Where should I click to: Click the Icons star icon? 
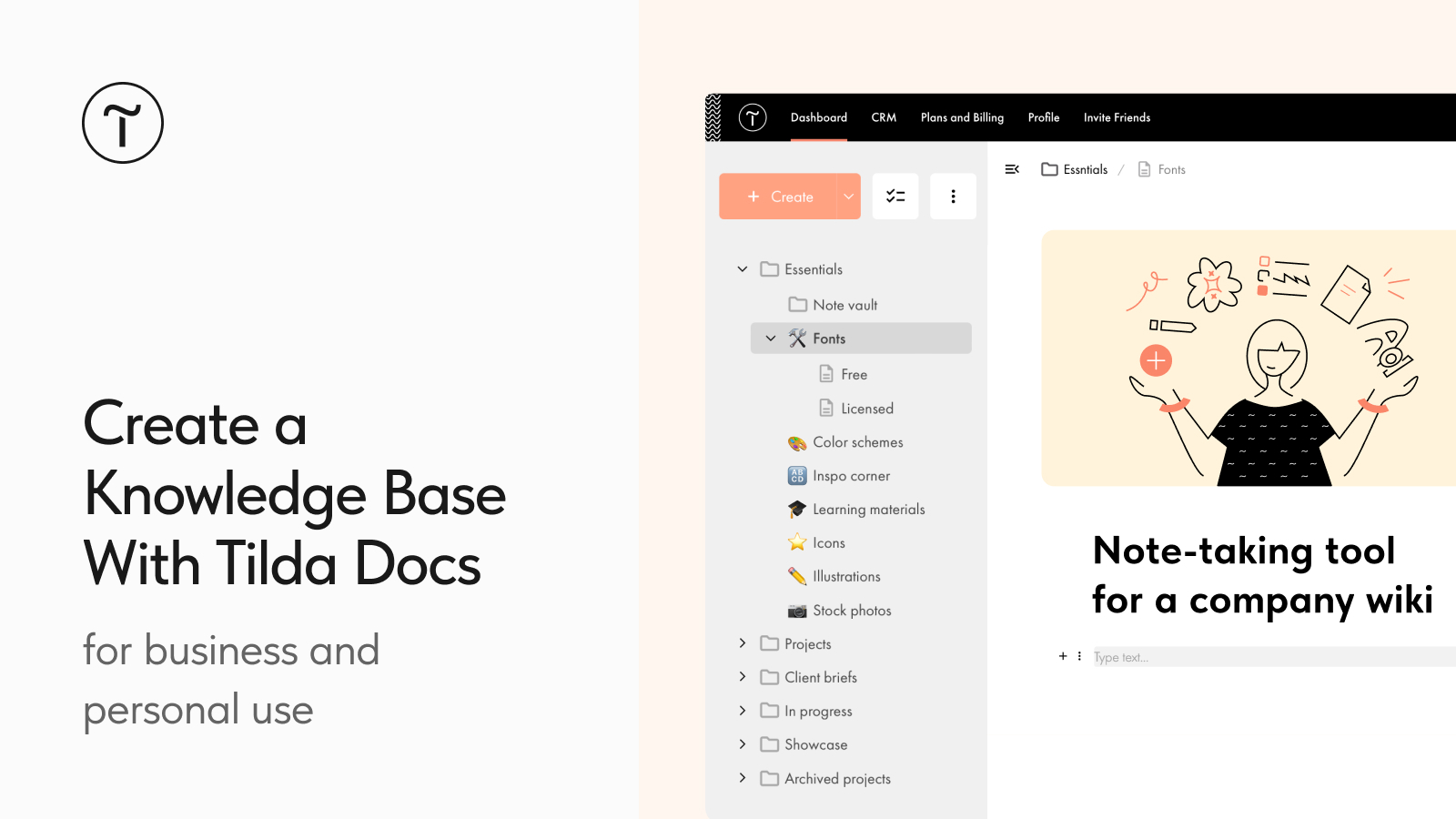pos(797,542)
